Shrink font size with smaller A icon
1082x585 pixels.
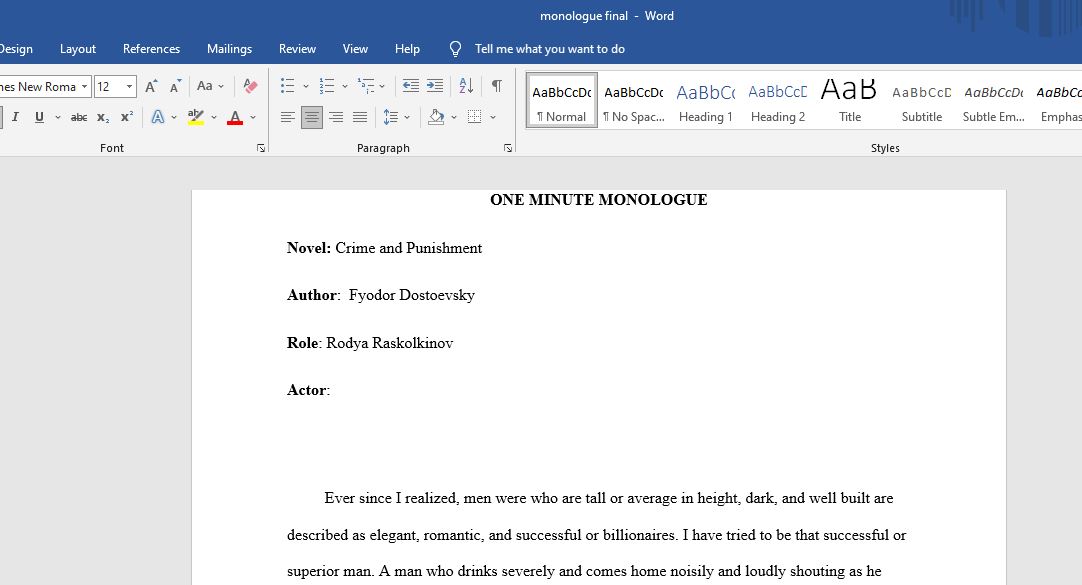click(175, 86)
